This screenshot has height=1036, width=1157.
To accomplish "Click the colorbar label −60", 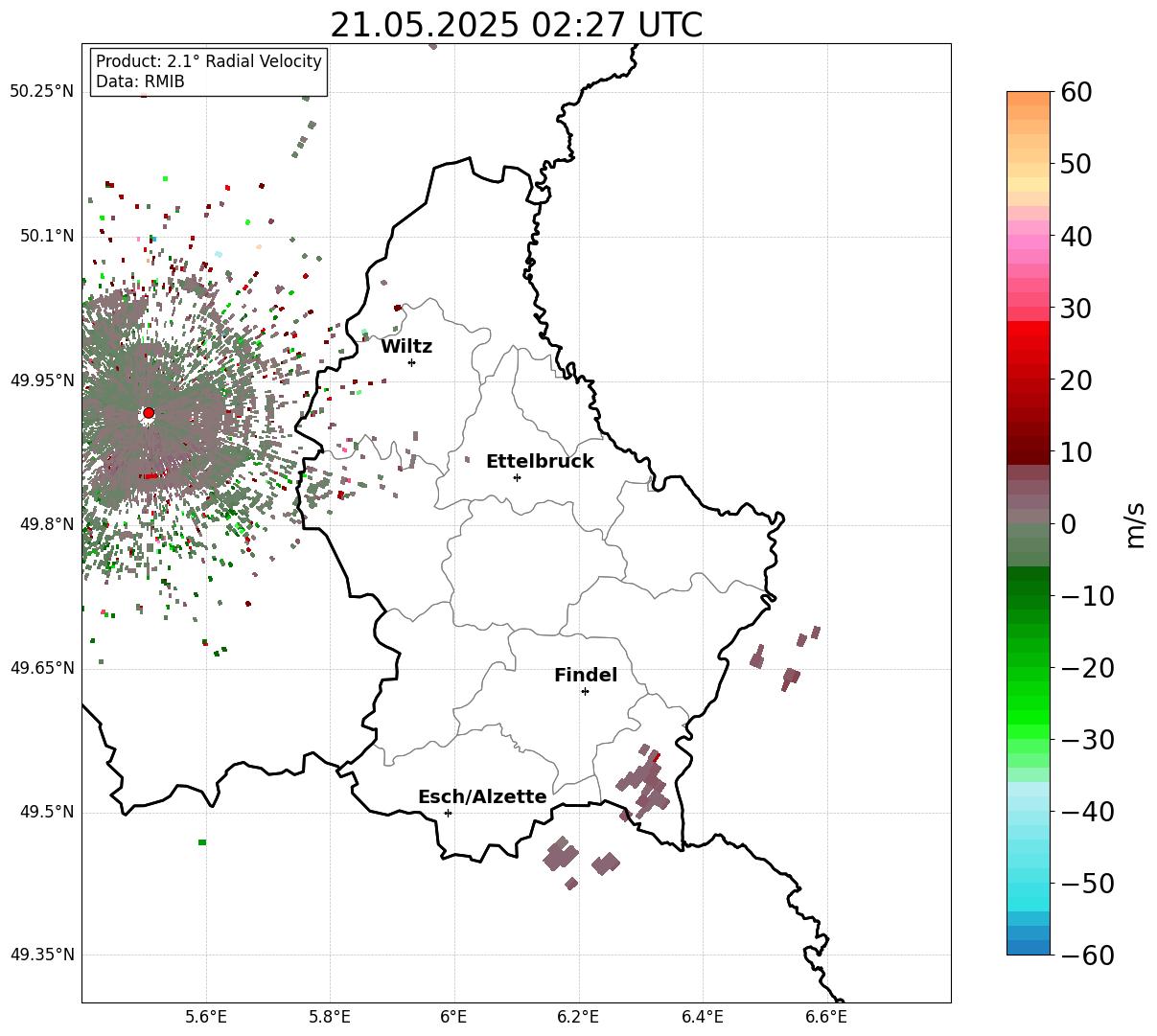I will pyautogui.click(x=1088, y=955).
